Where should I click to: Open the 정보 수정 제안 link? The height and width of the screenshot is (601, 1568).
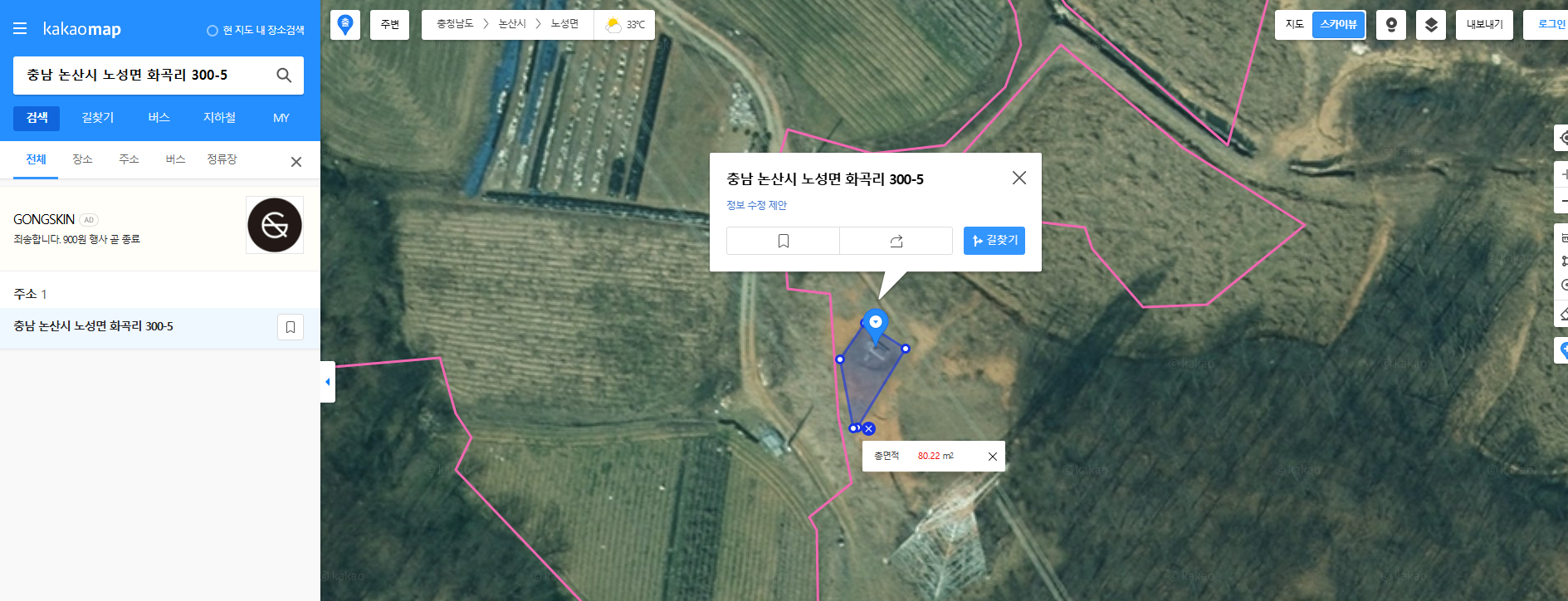click(756, 205)
